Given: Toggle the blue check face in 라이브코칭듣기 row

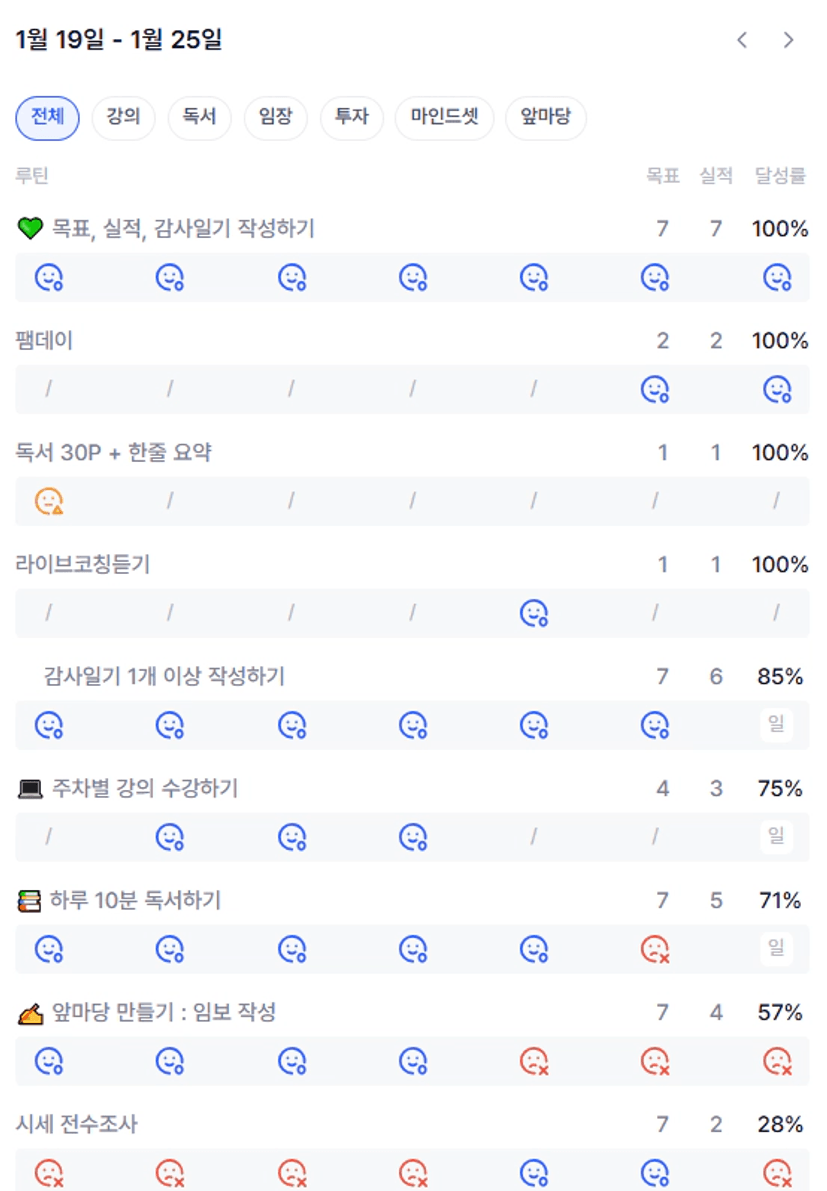Looking at the screenshot, I should (x=534, y=613).
